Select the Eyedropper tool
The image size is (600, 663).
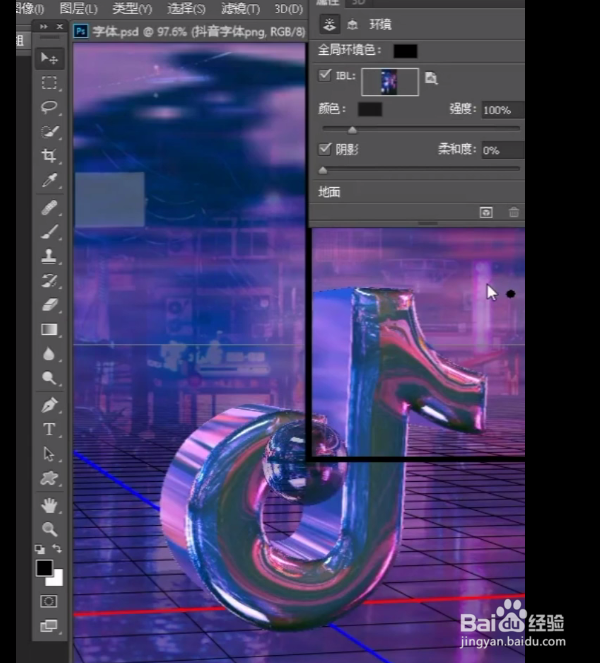(x=49, y=180)
